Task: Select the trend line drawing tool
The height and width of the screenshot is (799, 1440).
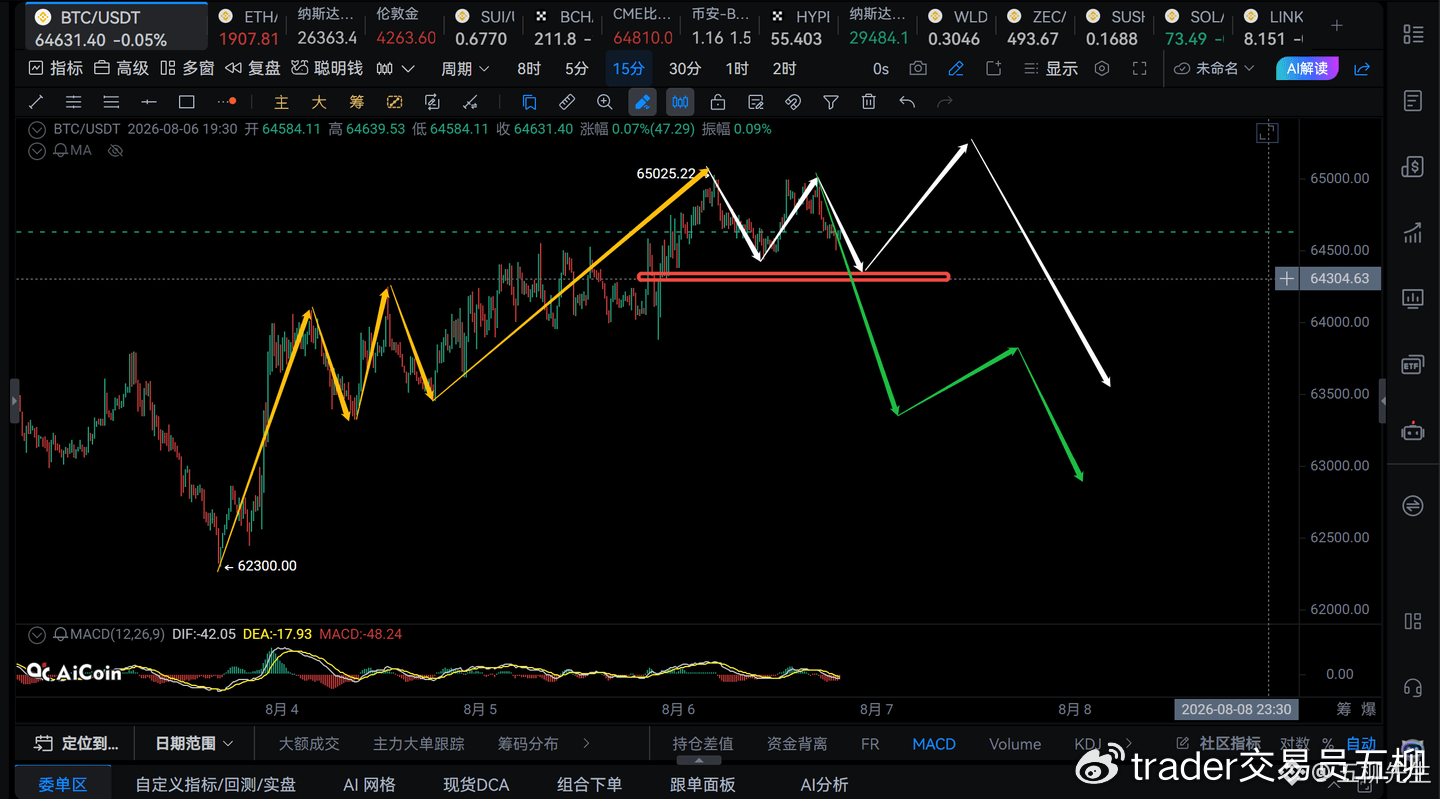Action: coord(36,102)
